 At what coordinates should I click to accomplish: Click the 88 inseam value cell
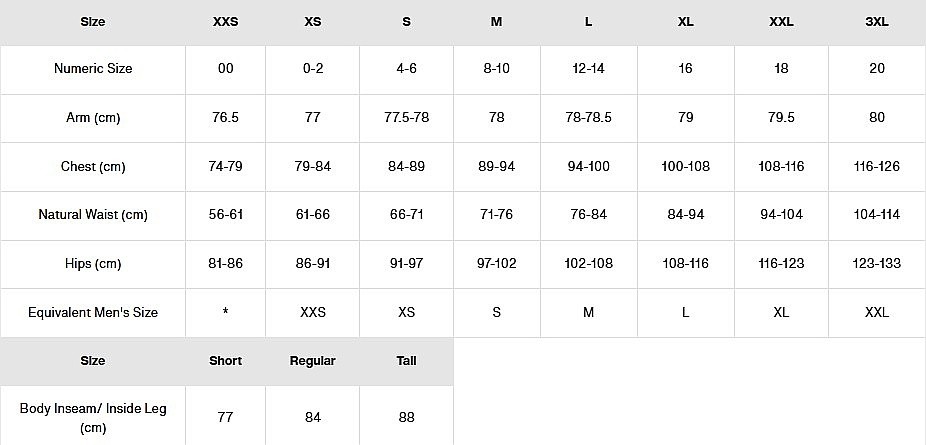click(x=406, y=417)
